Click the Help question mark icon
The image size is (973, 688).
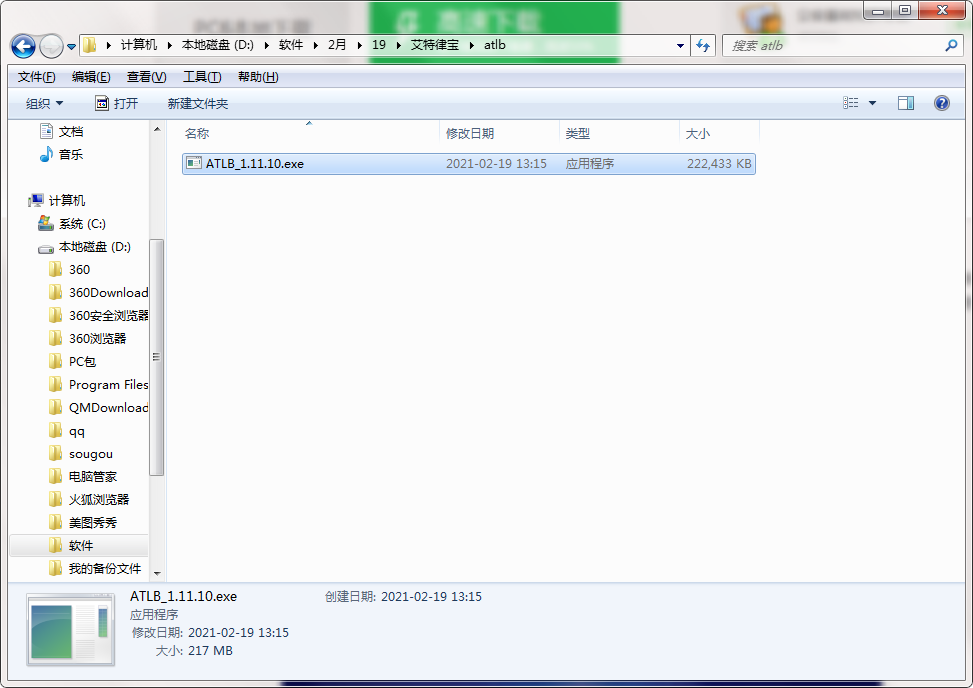[x=941, y=103]
